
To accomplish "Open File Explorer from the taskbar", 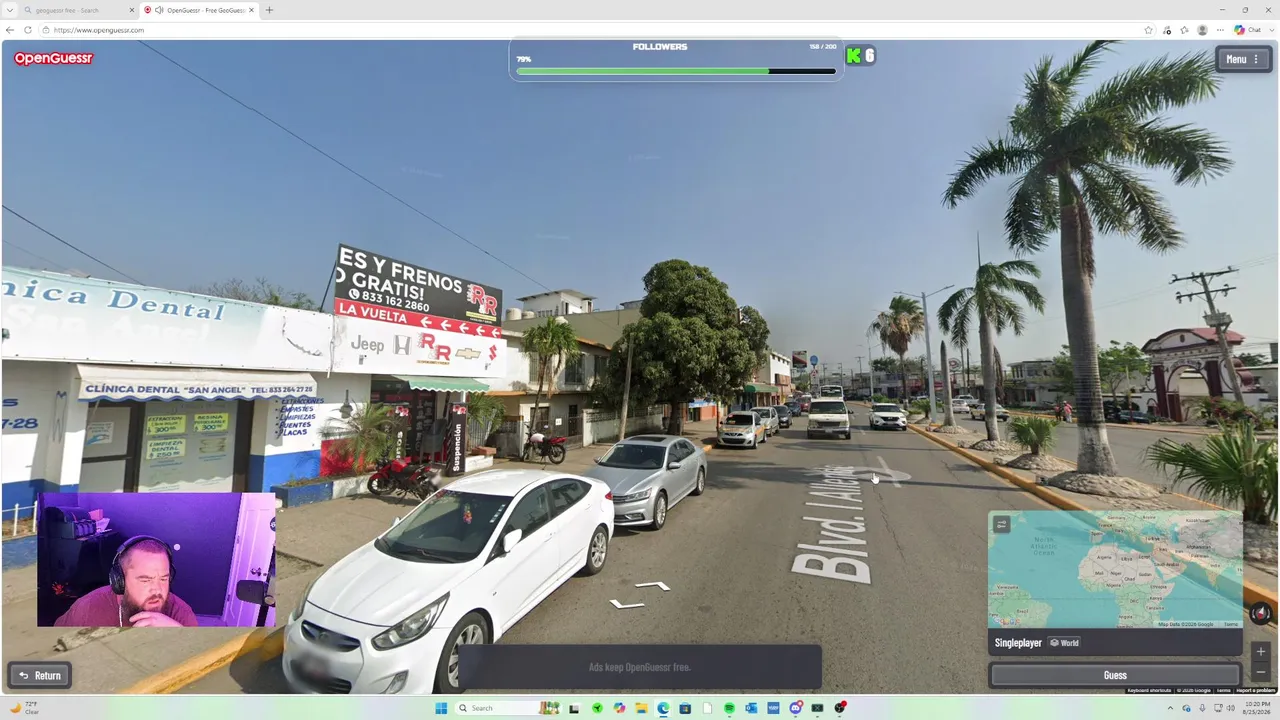I will [641, 708].
